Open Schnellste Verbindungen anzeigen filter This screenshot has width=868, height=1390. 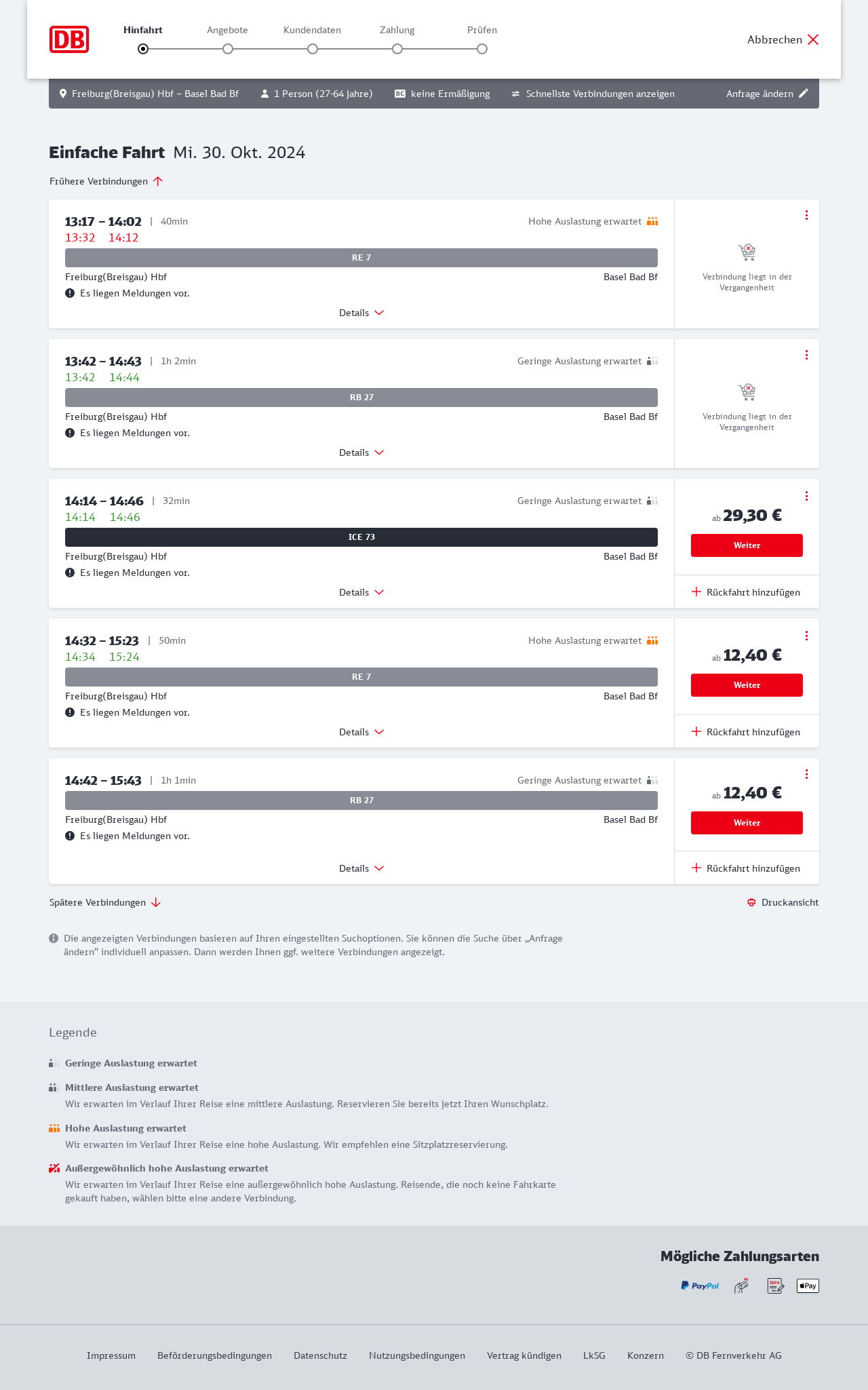(593, 94)
